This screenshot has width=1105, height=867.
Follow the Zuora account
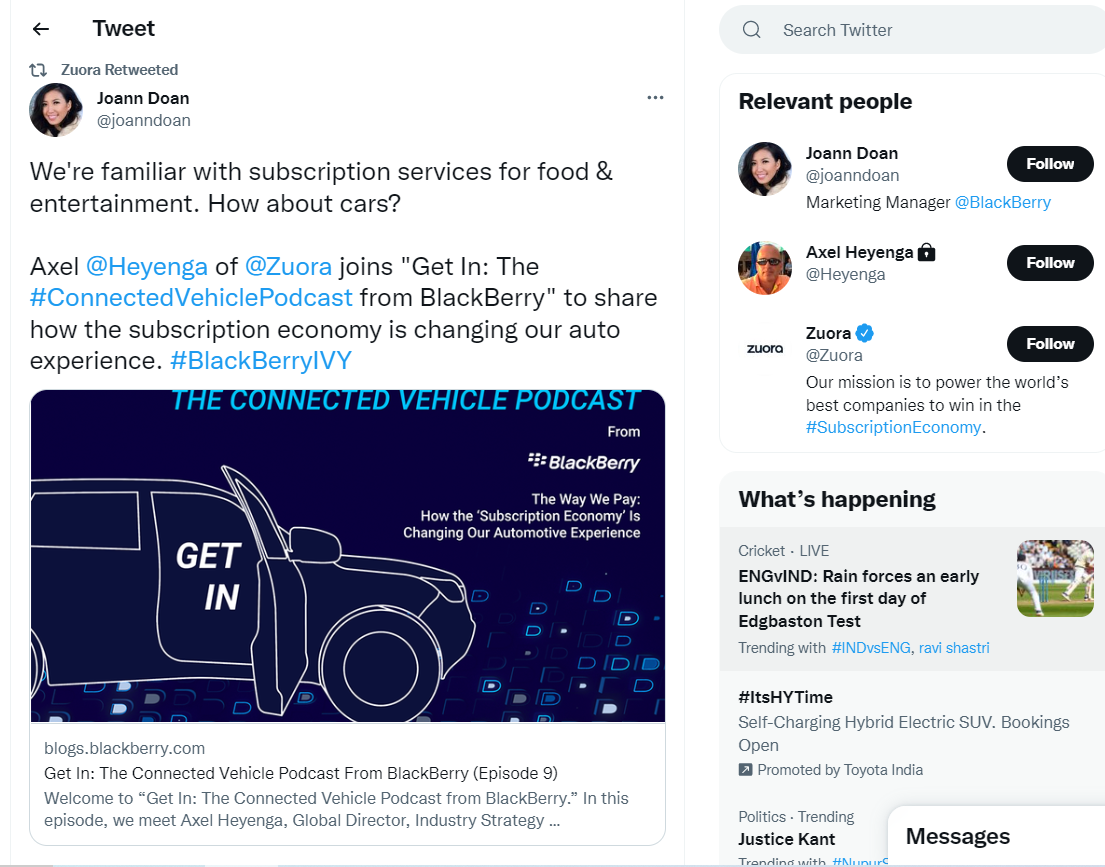pyautogui.click(x=1049, y=344)
